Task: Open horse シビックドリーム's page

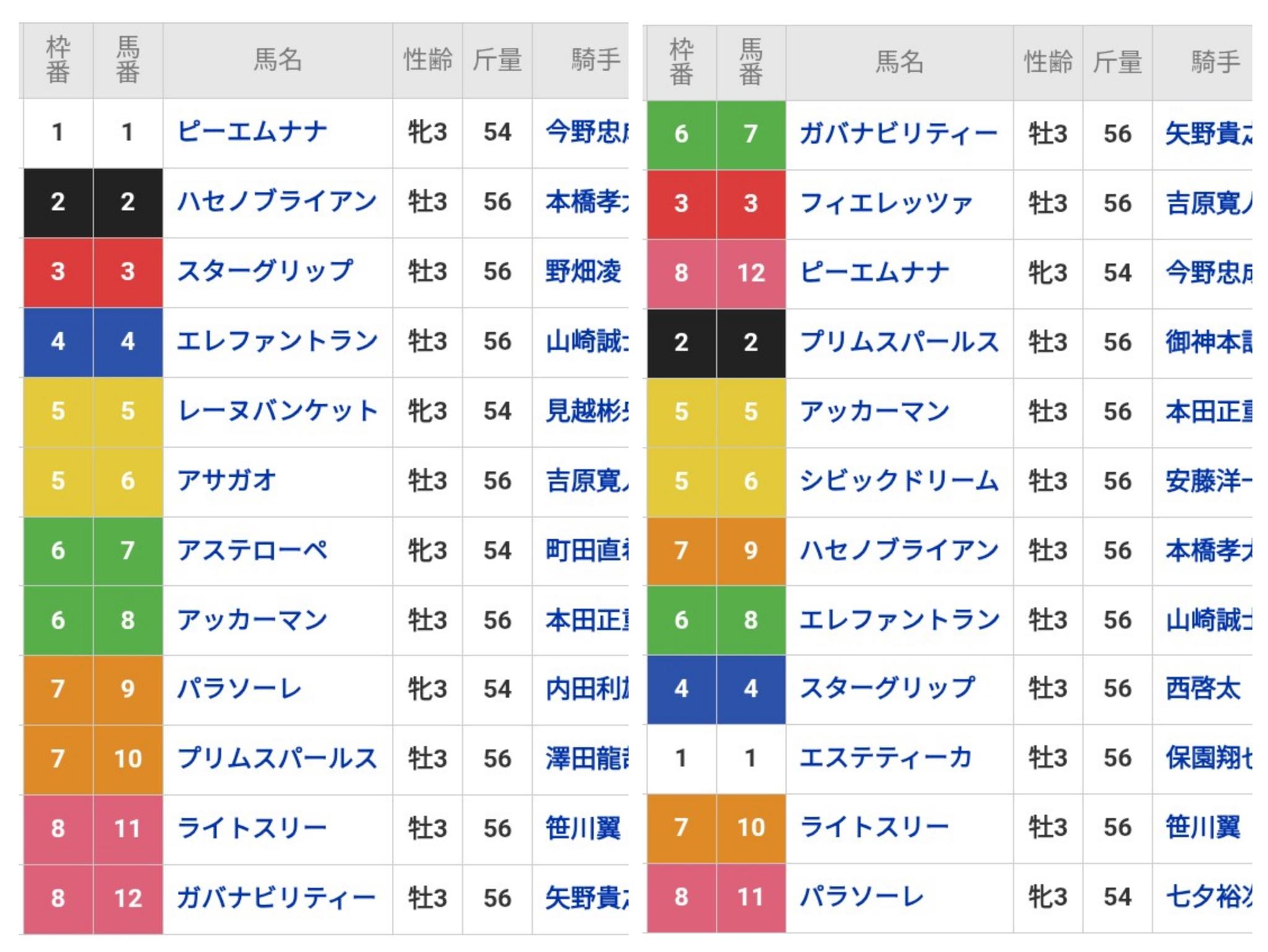Action: pos(899,481)
